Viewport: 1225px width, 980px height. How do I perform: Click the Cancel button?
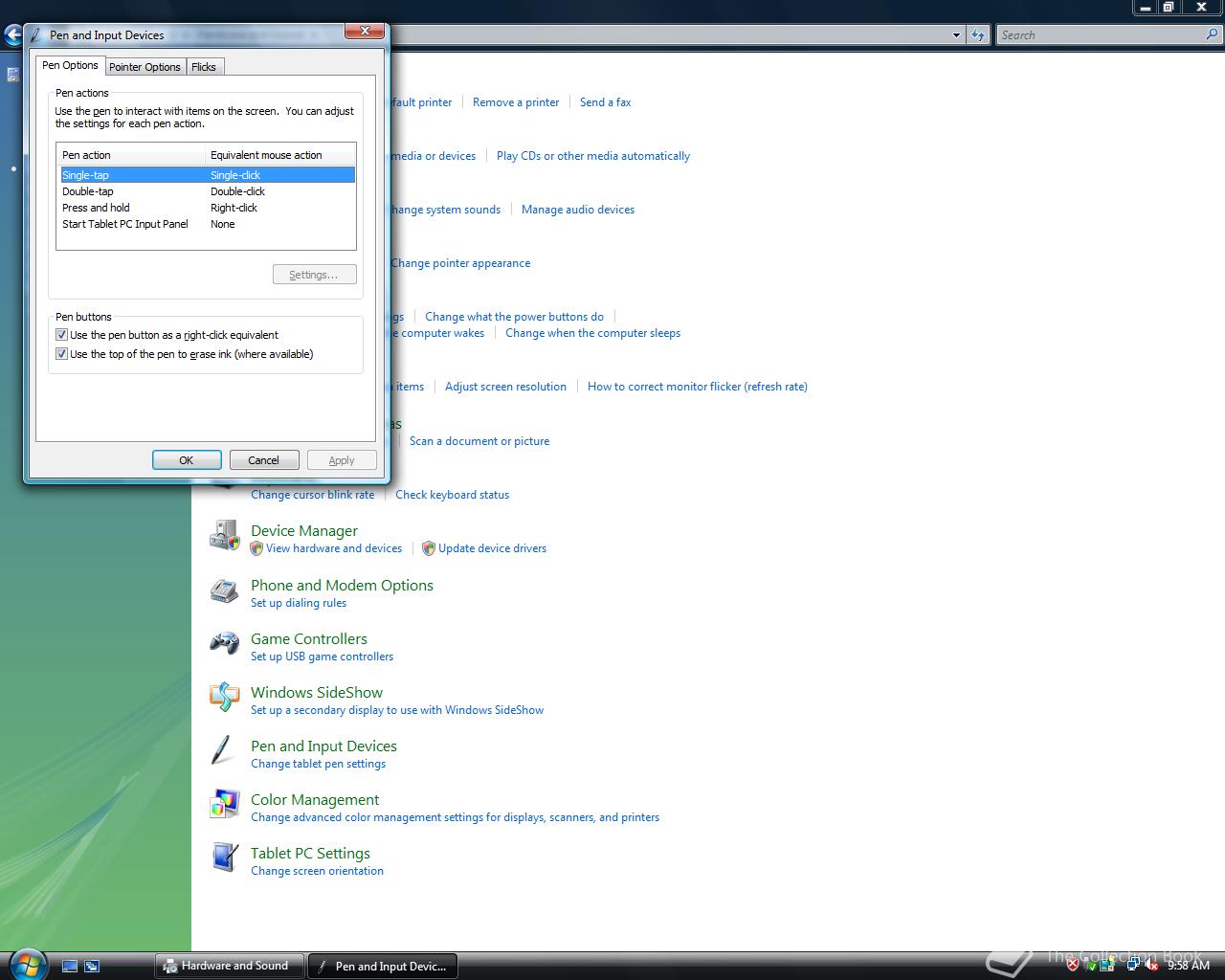264,460
